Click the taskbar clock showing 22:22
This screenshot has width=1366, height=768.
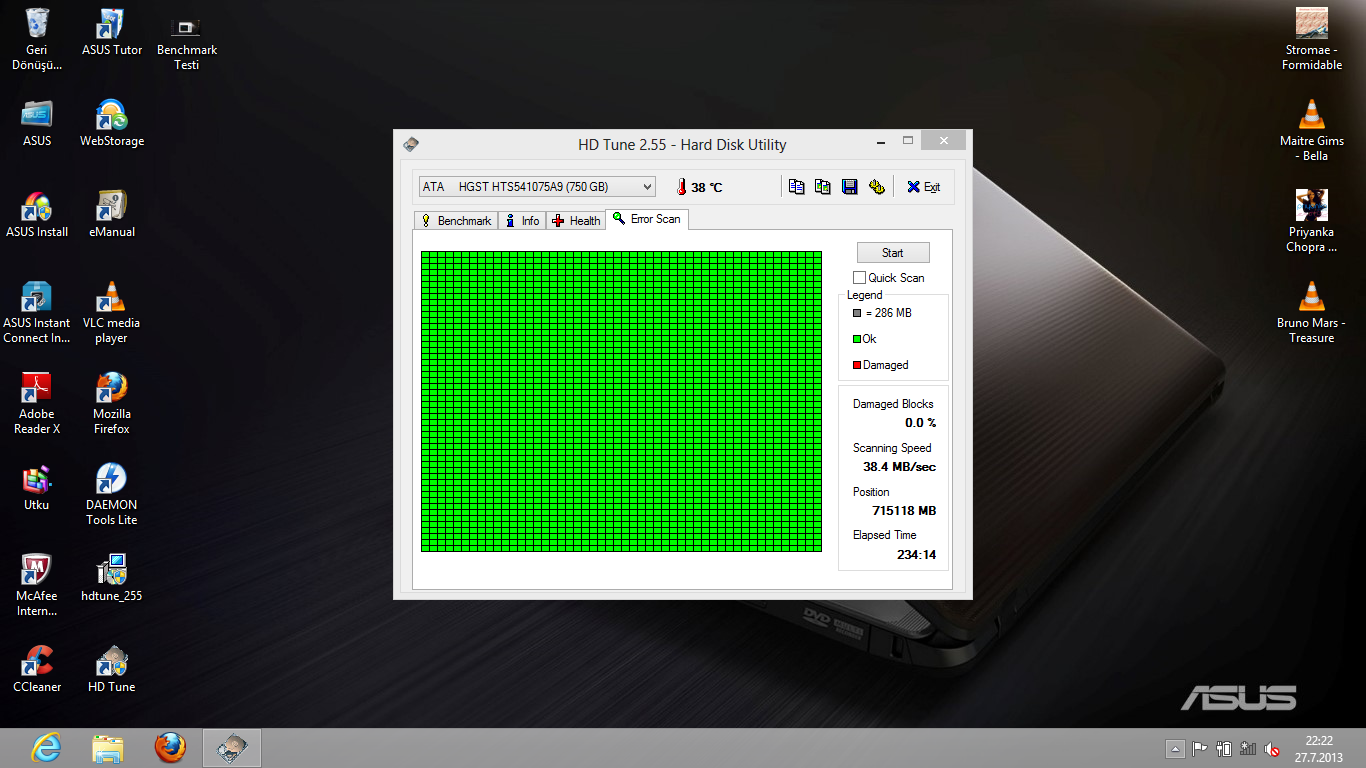click(1319, 748)
